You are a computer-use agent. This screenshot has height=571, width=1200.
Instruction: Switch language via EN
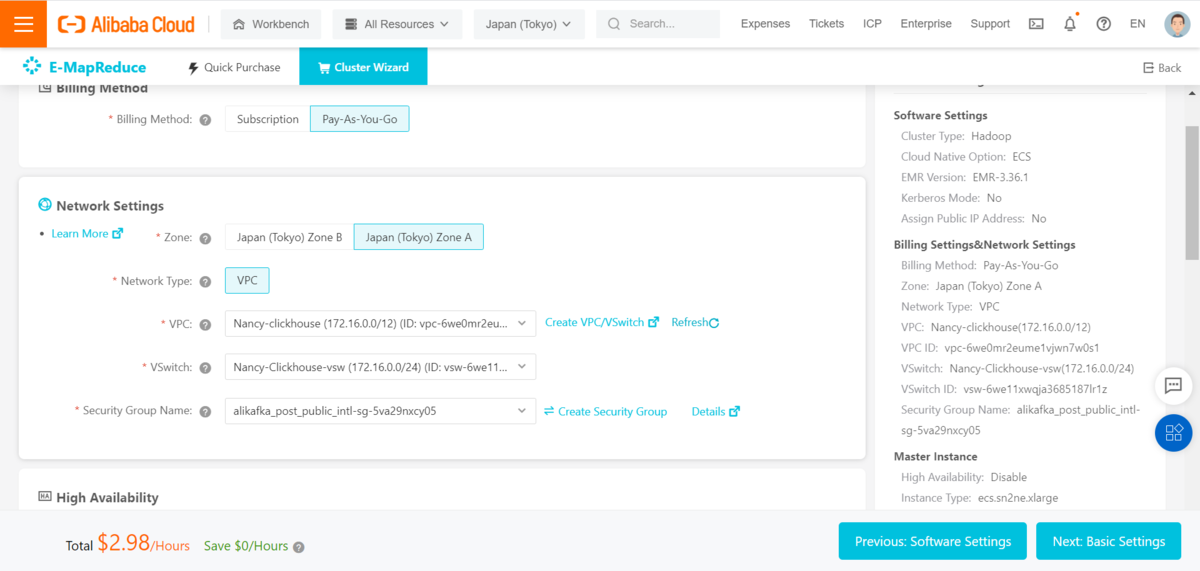[x=1137, y=24]
